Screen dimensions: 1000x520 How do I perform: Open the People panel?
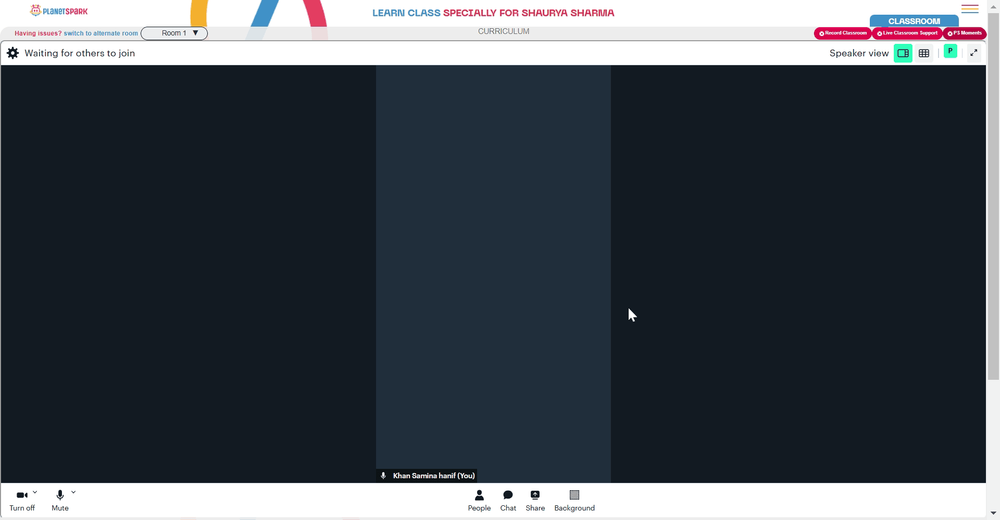tap(479, 500)
